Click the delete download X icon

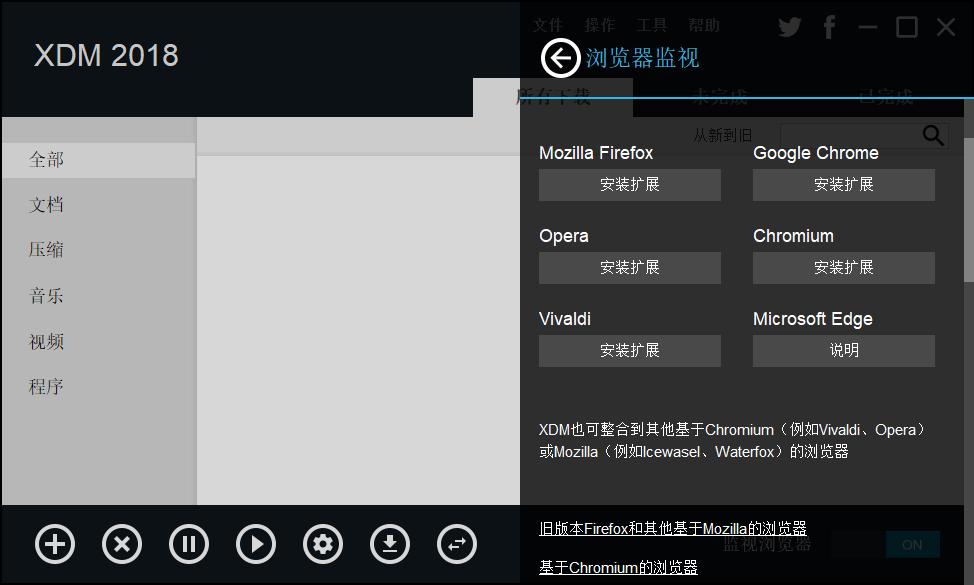122,544
